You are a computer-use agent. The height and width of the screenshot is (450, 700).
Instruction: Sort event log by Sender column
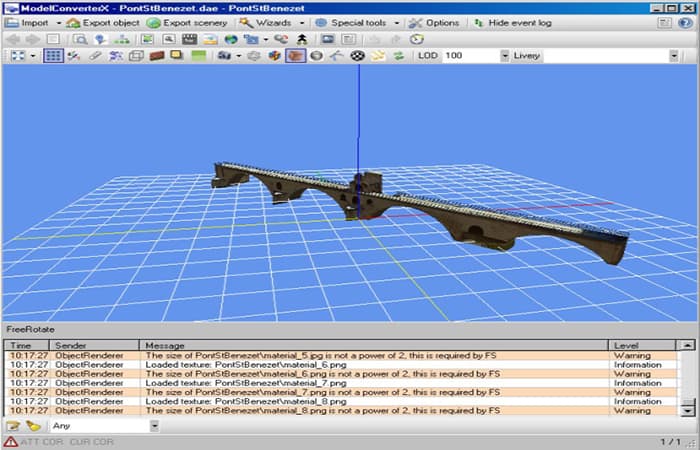[x=94, y=346]
